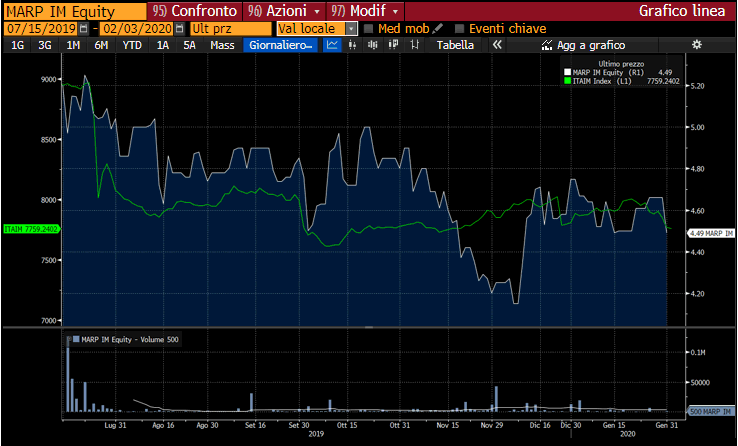Screen dimensions: 738x446
Task: Open end date calendar picker icon
Action: click(x=179, y=29)
